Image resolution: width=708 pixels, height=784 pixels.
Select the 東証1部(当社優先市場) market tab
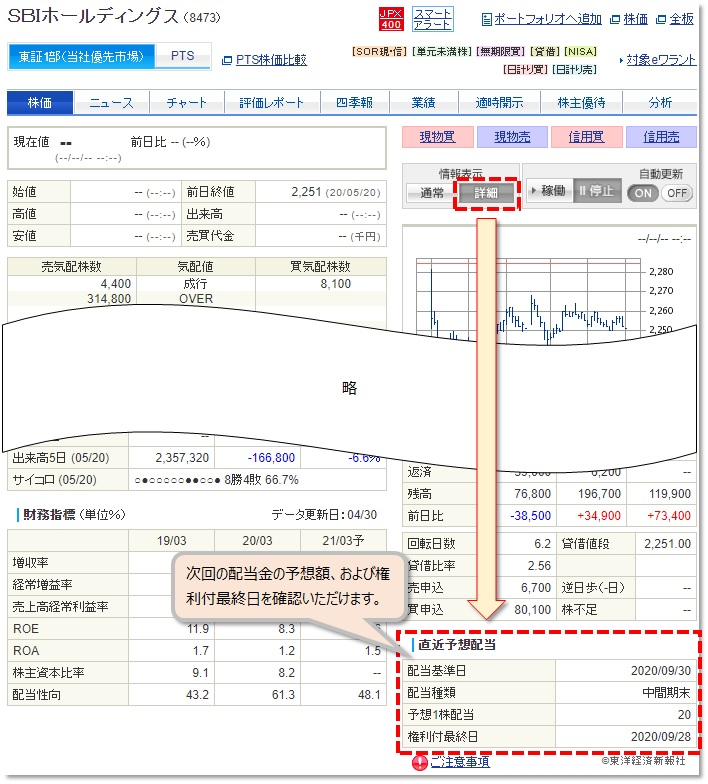click(82, 56)
